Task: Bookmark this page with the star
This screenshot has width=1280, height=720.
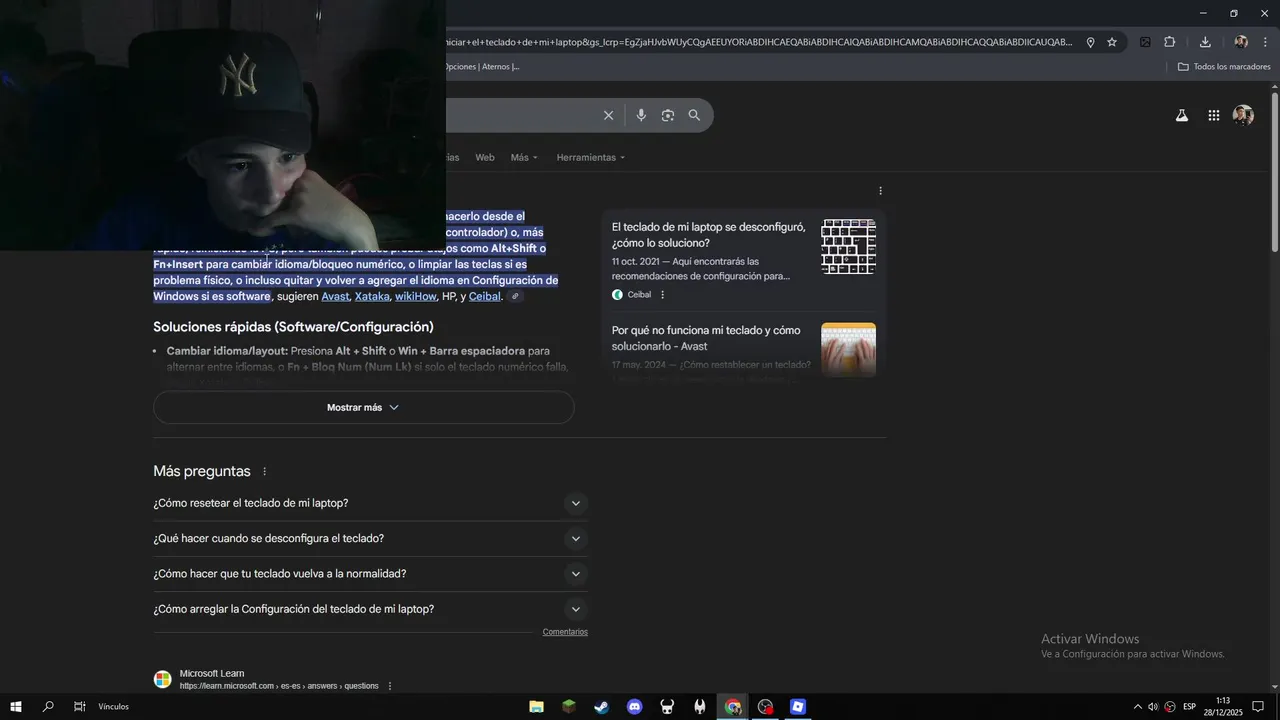Action: (x=1112, y=42)
